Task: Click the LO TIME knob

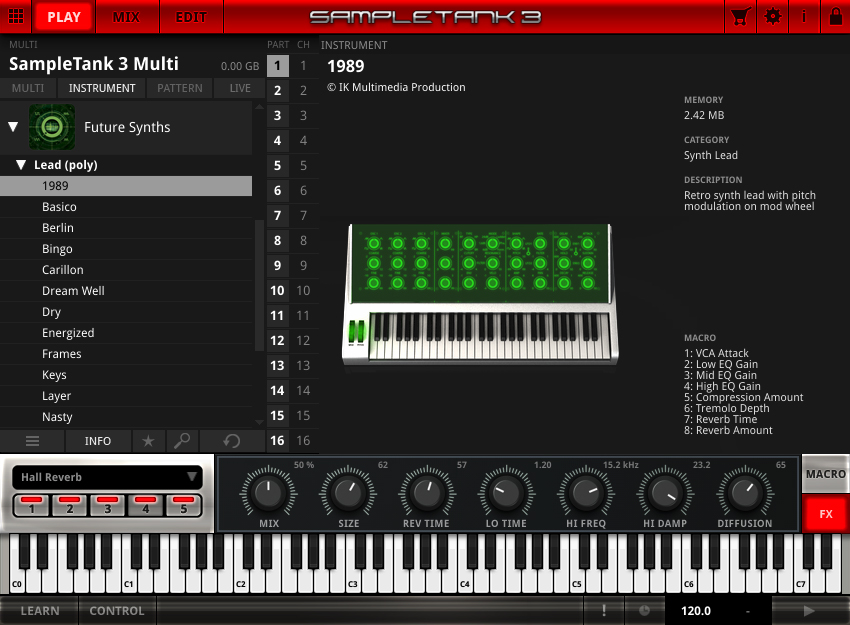Action: 506,493
